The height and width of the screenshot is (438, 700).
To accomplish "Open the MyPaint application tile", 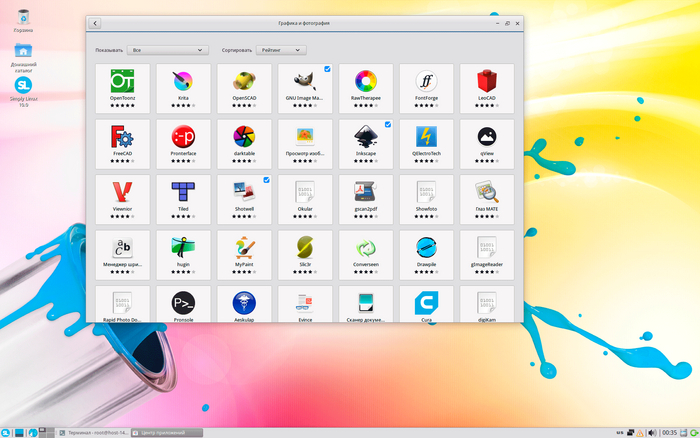I will (x=244, y=248).
